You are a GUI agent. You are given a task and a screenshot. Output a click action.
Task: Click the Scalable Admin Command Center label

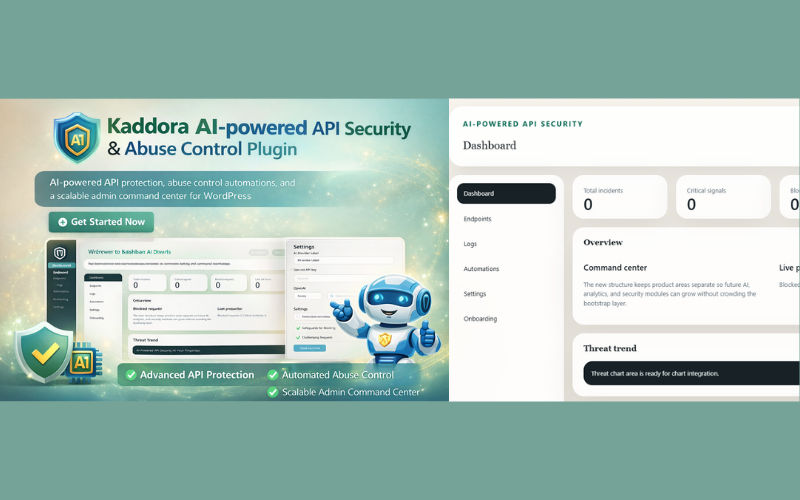[x=351, y=392]
